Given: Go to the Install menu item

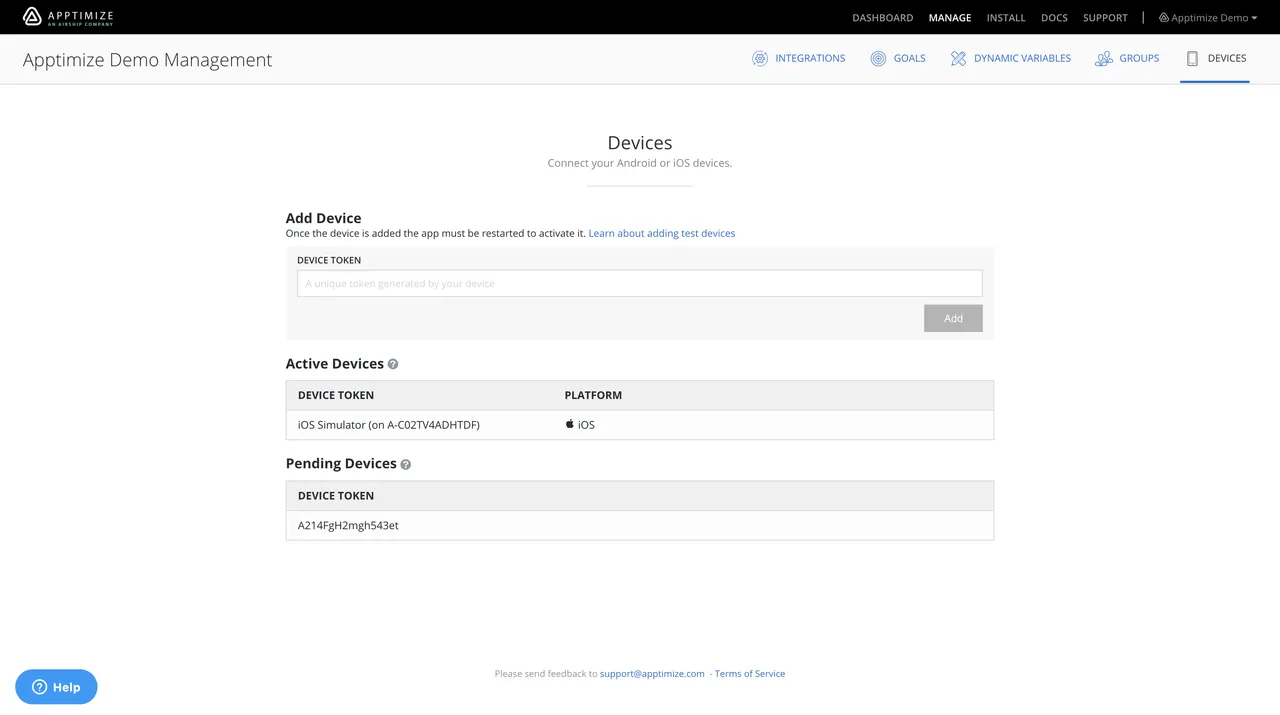Looking at the screenshot, I should [x=1006, y=18].
